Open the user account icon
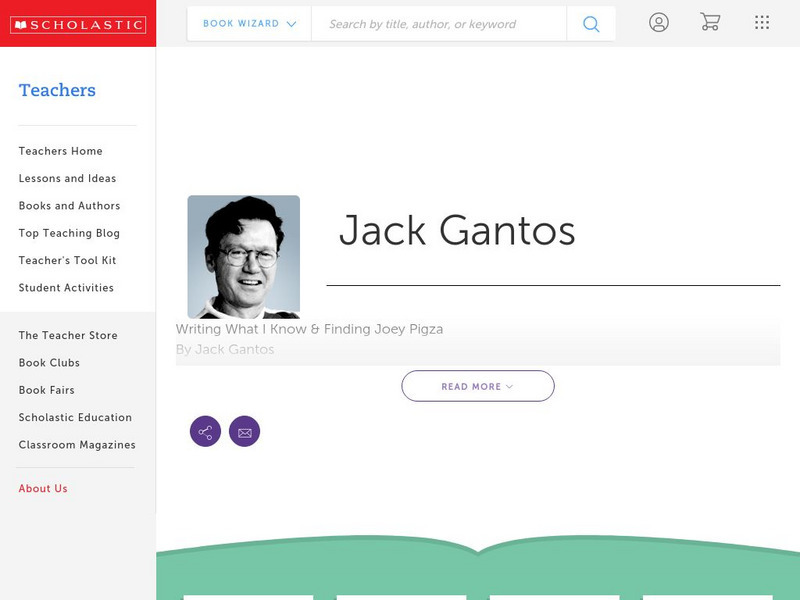 tap(659, 22)
